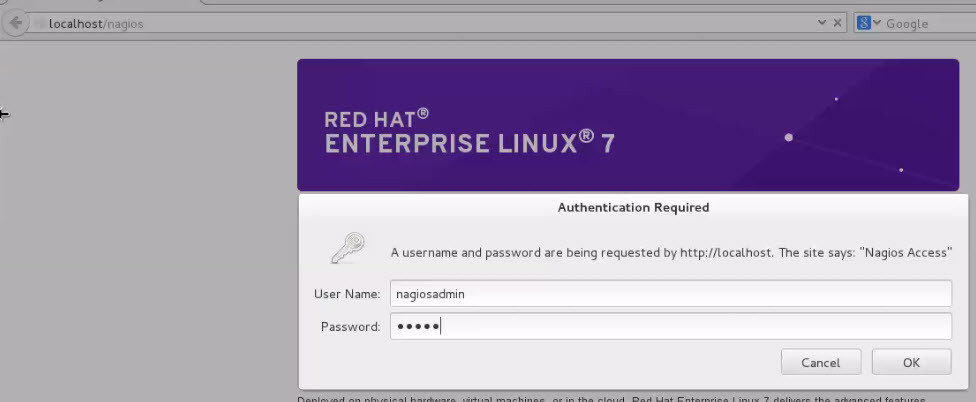Click the "Nagios Access" message text
The width and height of the screenshot is (976, 402).
(671, 253)
